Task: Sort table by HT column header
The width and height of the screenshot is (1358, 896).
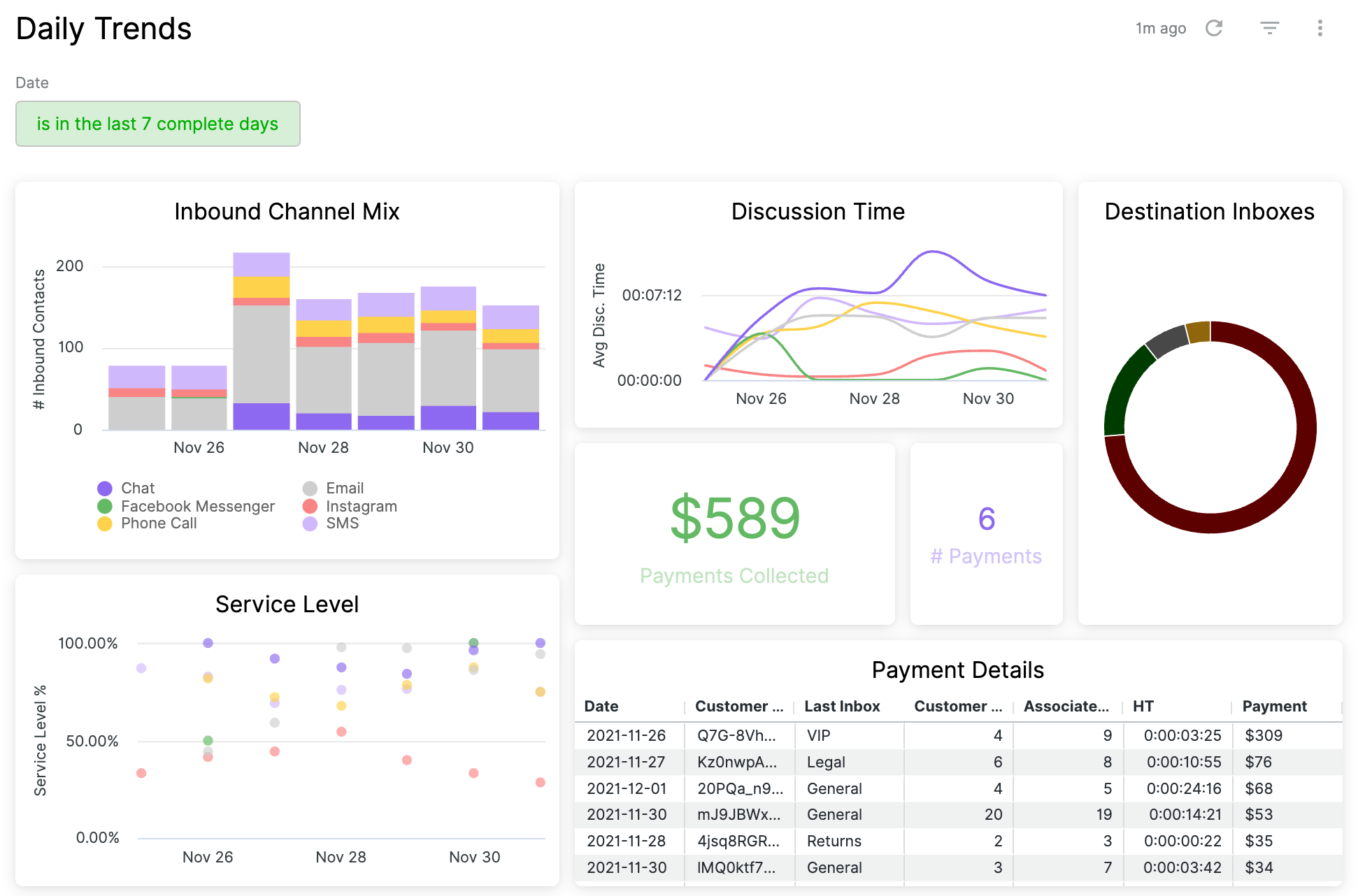Action: coord(1143,706)
